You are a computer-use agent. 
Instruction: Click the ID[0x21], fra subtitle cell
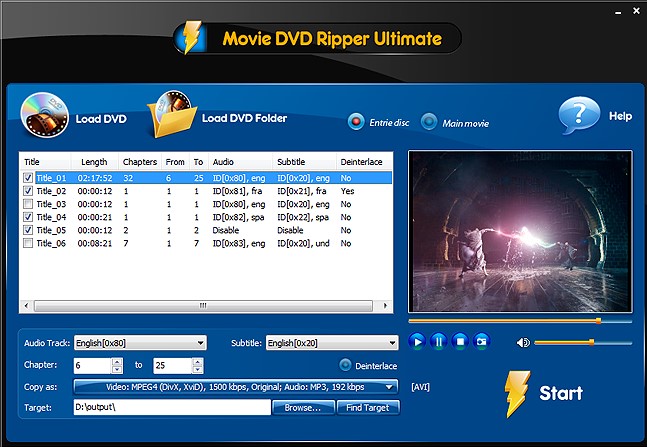(302, 191)
